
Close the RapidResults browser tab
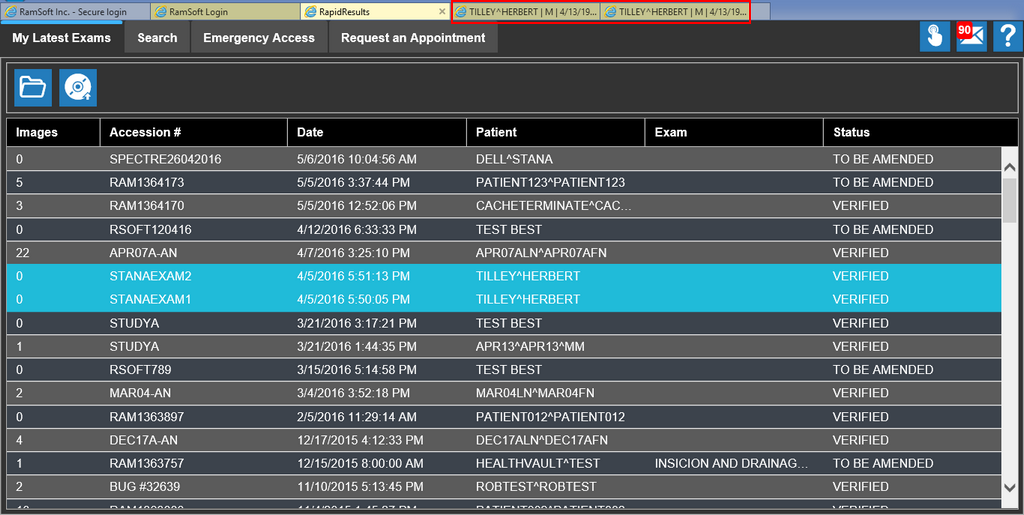pos(442,12)
